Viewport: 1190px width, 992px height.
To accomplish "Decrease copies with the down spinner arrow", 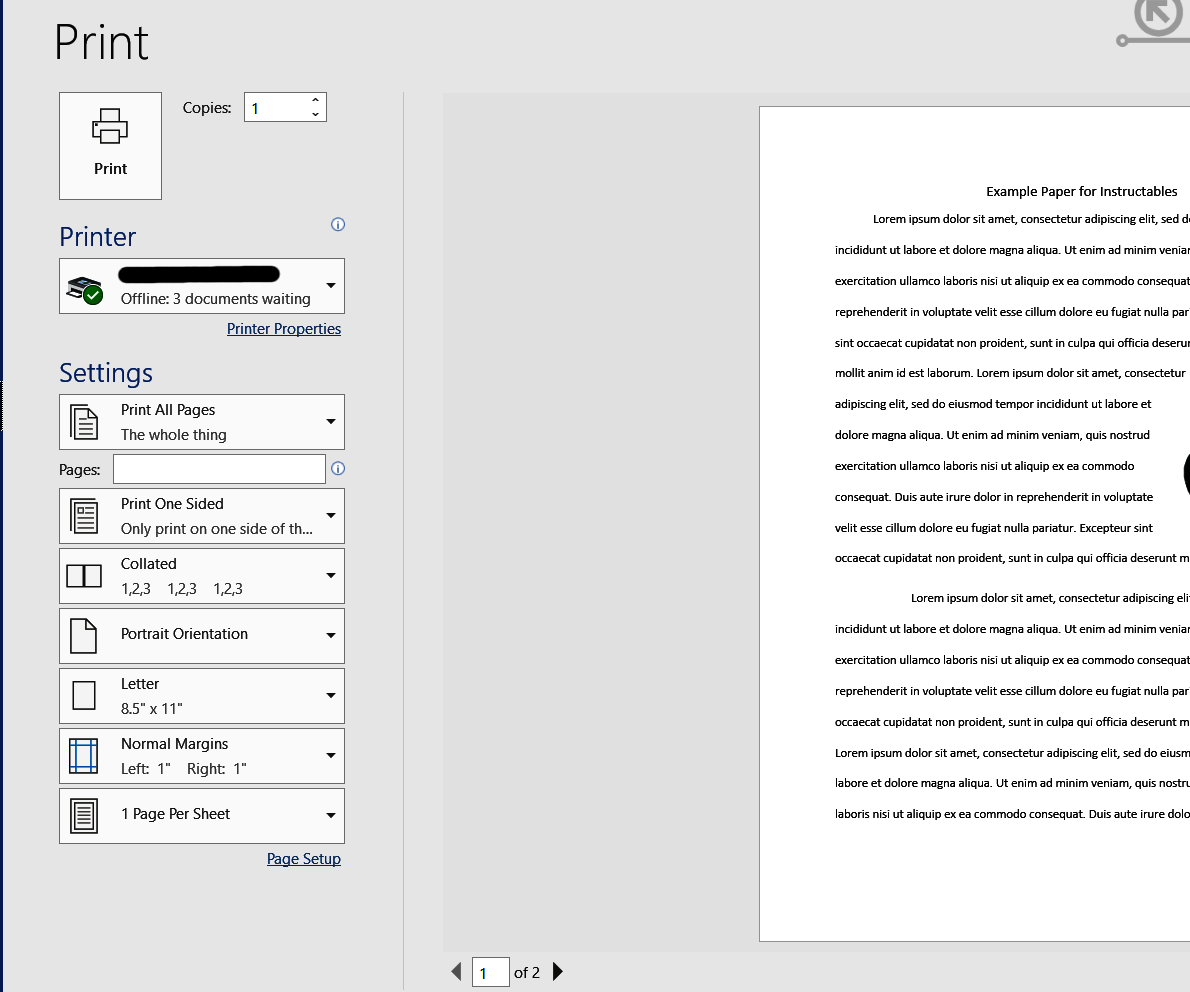I will click(315, 114).
